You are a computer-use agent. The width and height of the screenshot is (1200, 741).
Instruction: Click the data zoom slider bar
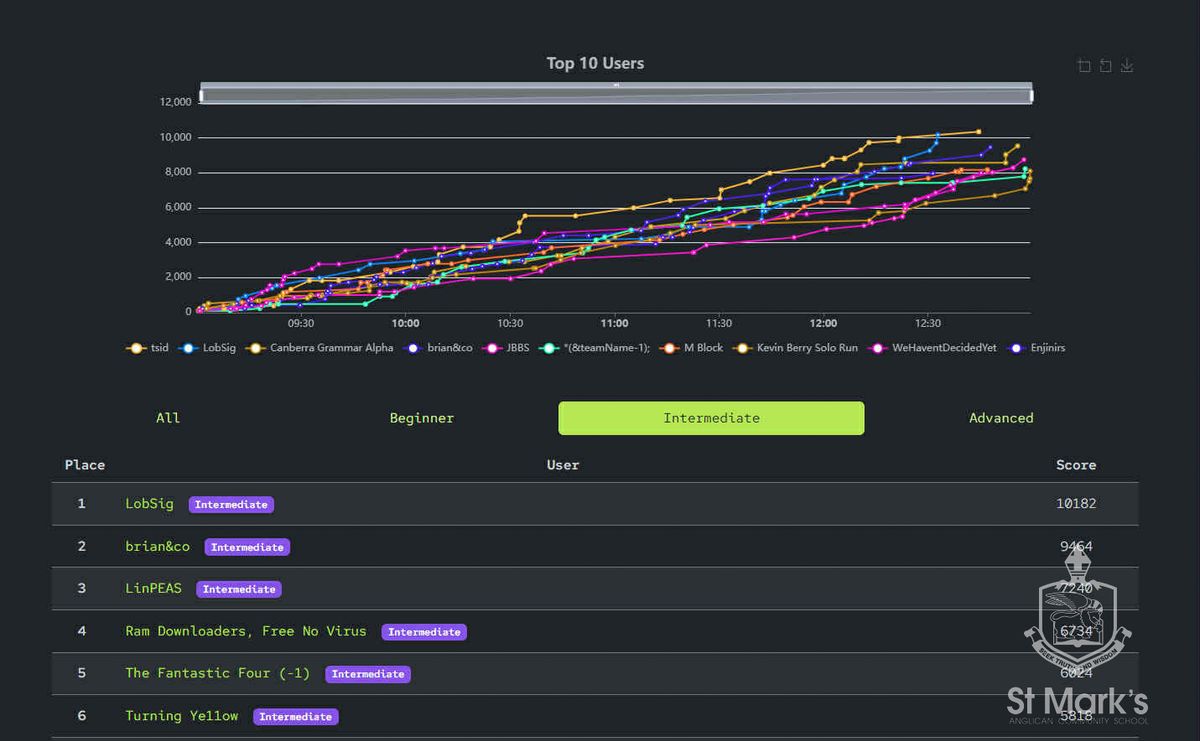click(616, 95)
